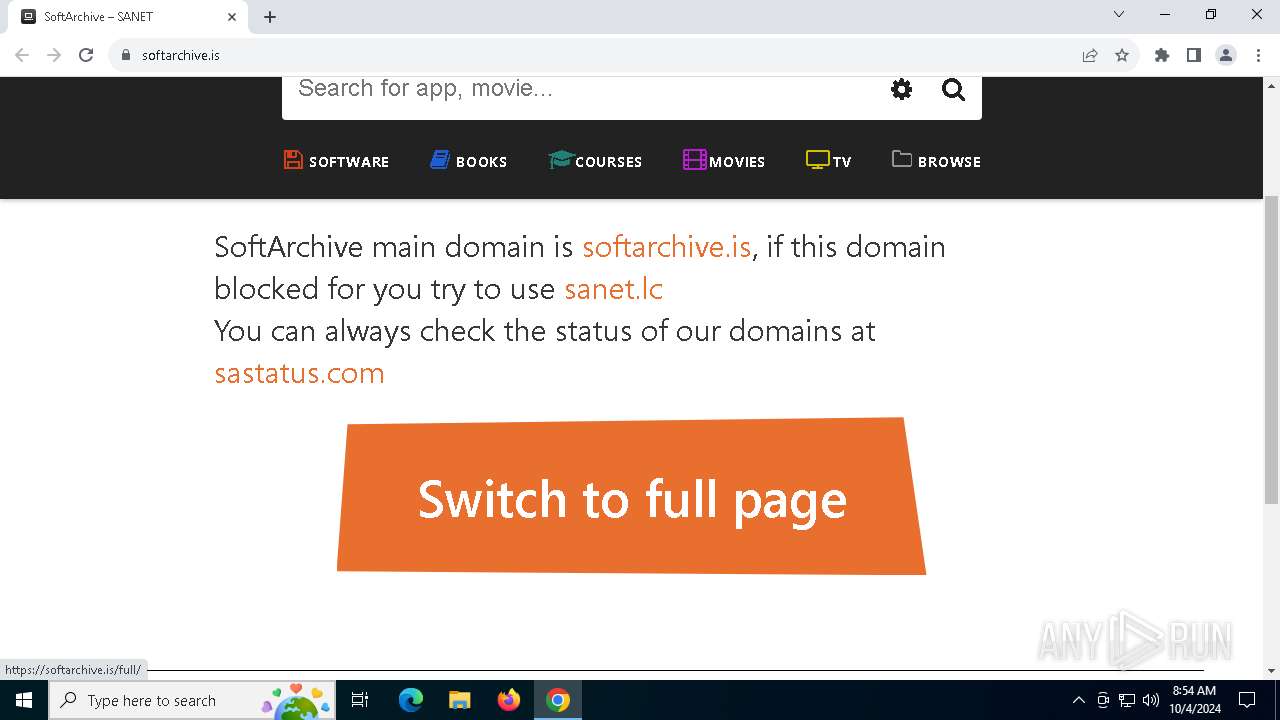This screenshot has width=1280, height=720.
Task: Open search settings gear icon
Action: click(901, 90)
